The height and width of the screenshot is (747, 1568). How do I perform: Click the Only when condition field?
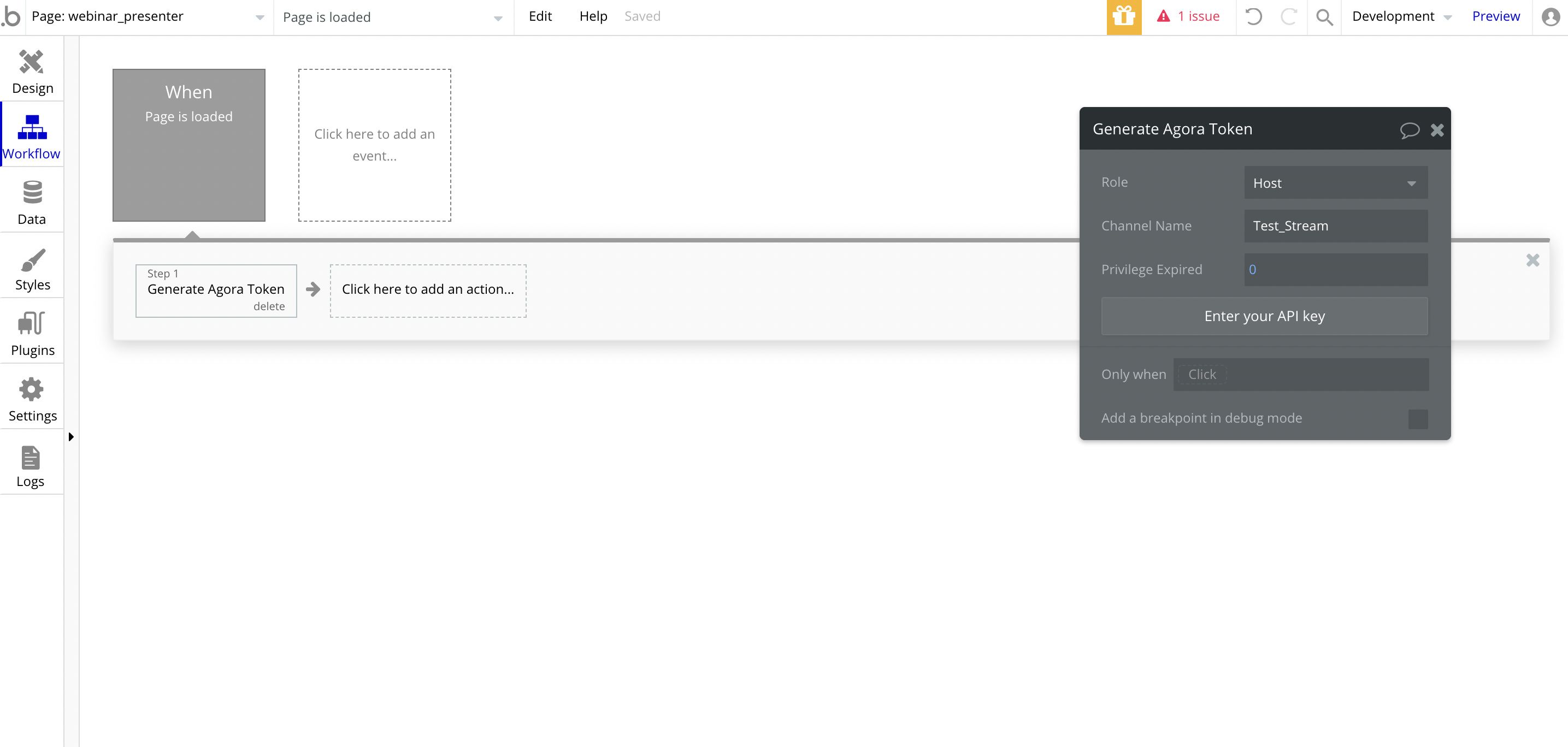[1301, 374]
